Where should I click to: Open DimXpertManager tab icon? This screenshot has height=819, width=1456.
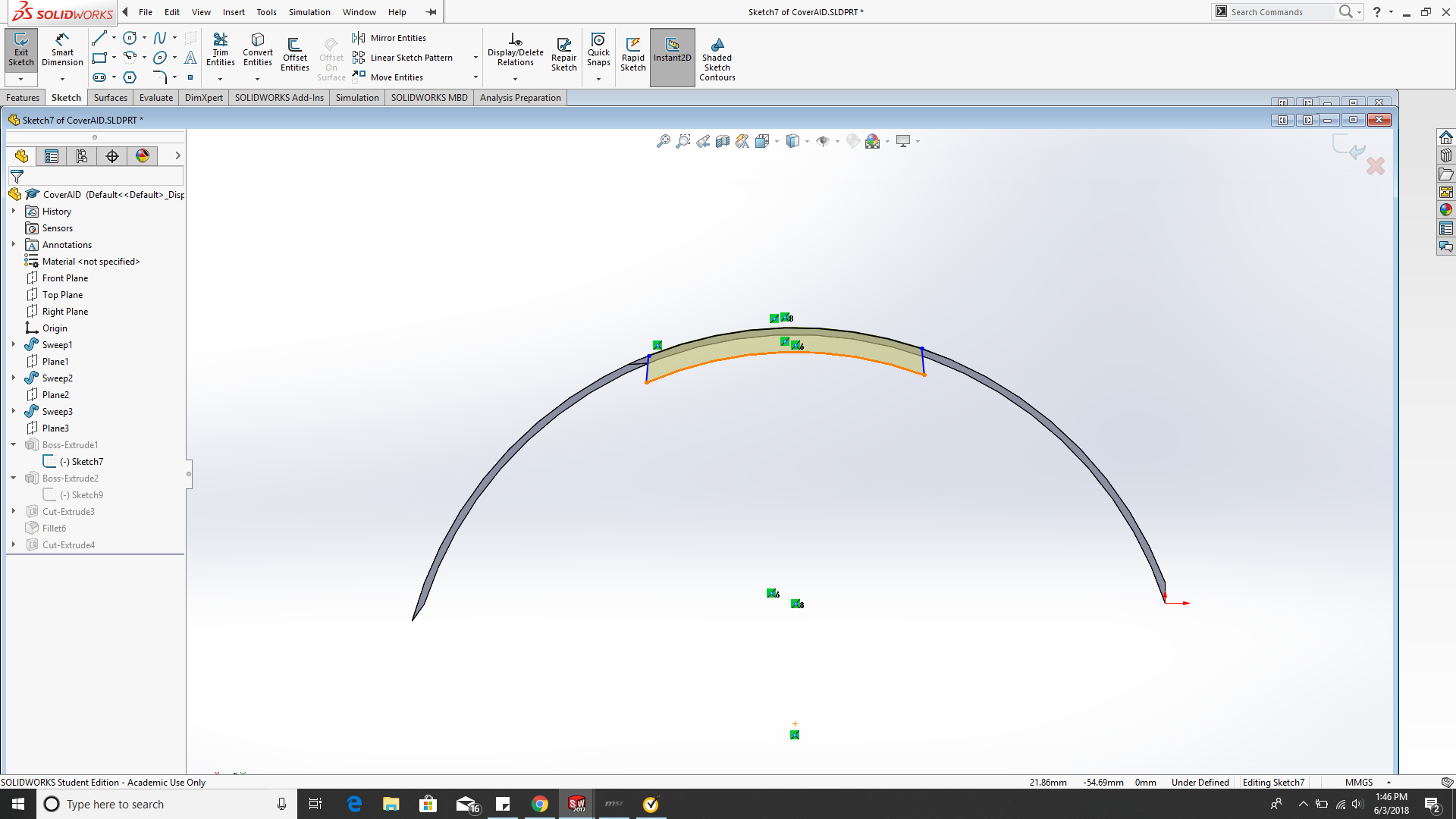[x=112, y=156]
